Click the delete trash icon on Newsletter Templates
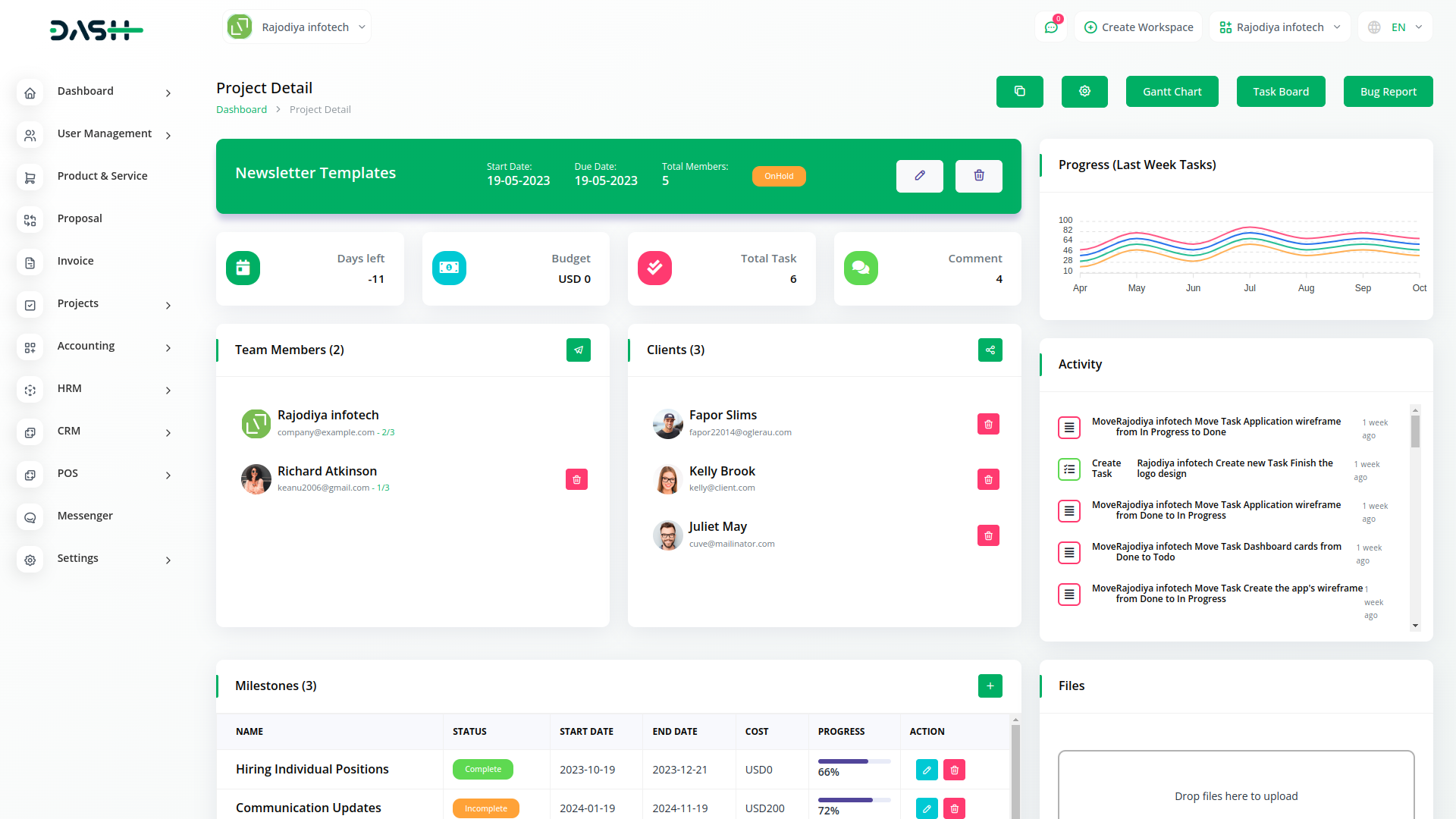 (x=978, y=176)
